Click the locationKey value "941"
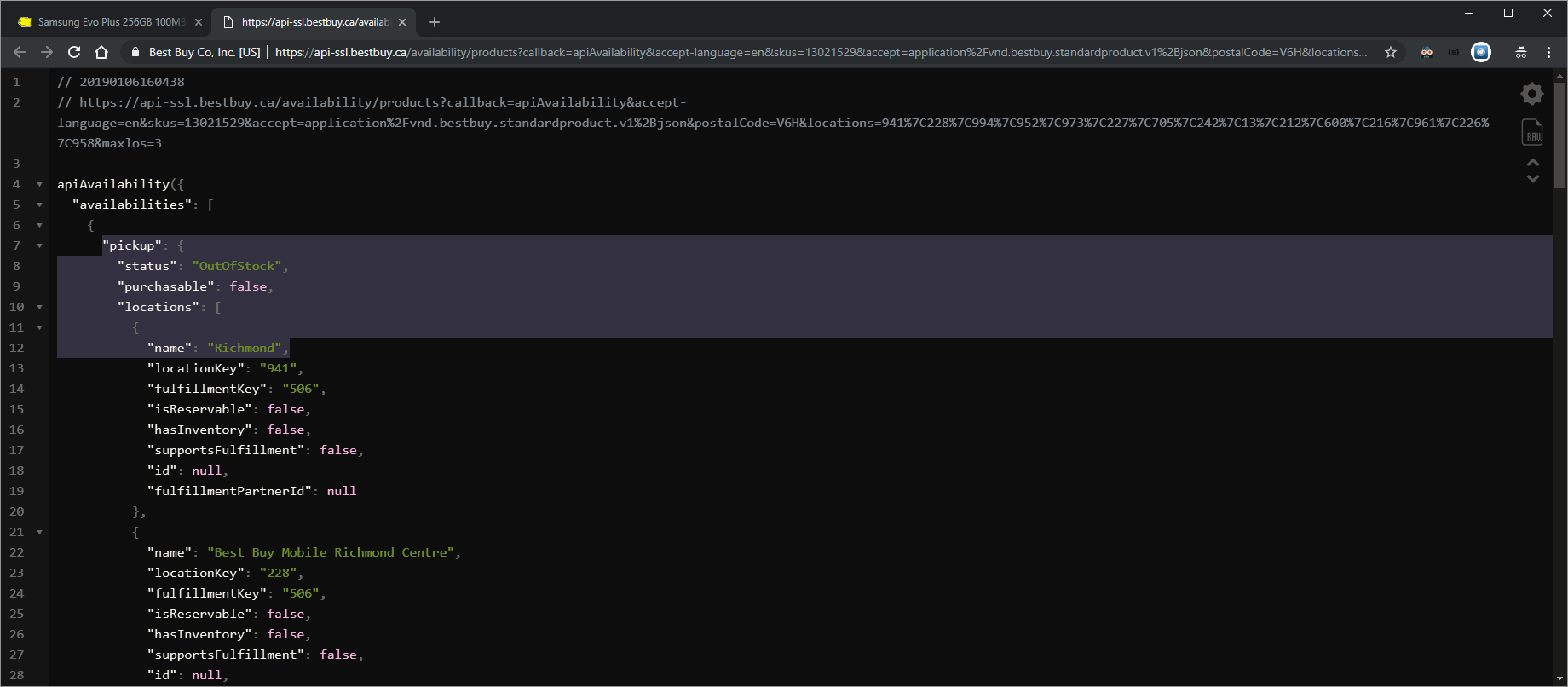Image resolution: width=1568 pixels, height=687 pixels. coord(279,368)
